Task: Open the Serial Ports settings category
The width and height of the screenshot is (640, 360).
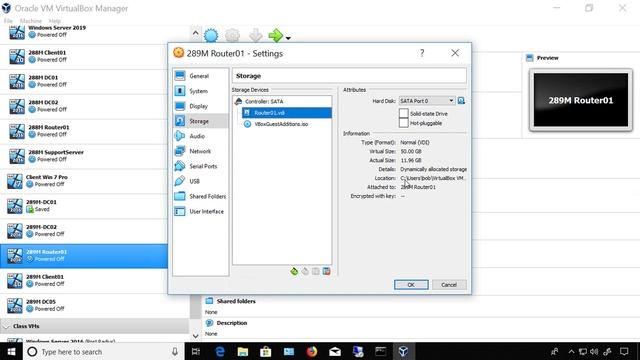Action: [x=200, y=167]
